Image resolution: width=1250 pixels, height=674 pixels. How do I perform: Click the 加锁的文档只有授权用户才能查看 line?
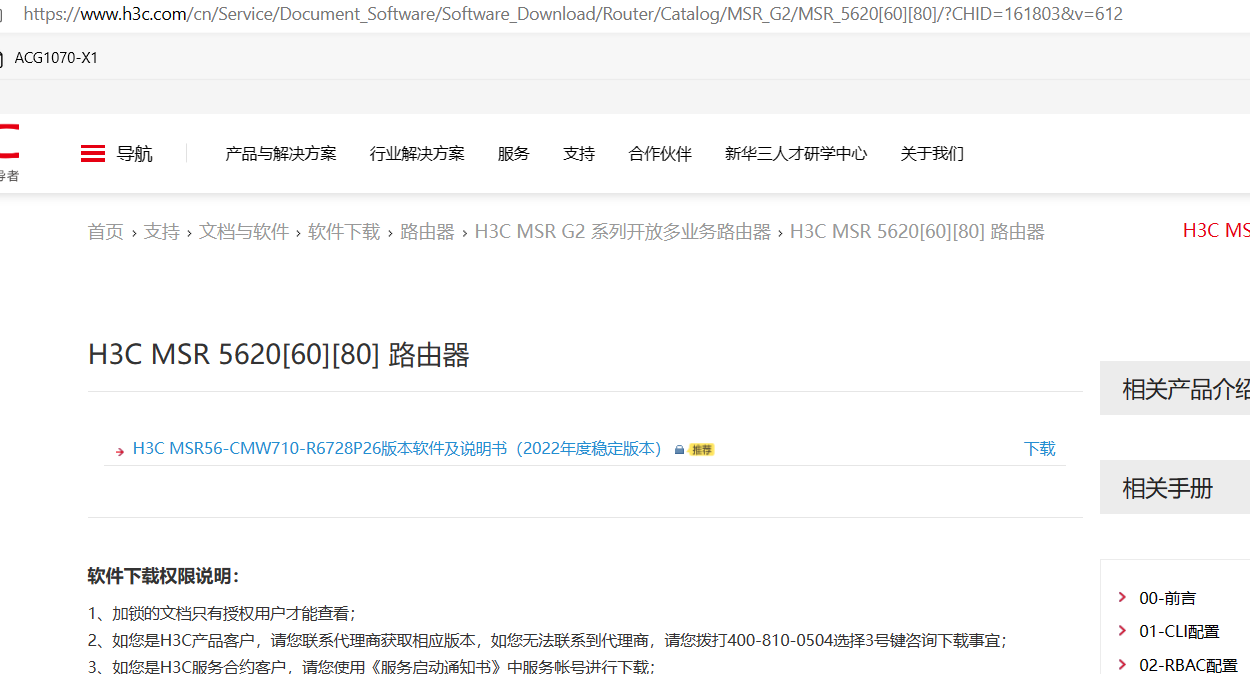[222, 613]
